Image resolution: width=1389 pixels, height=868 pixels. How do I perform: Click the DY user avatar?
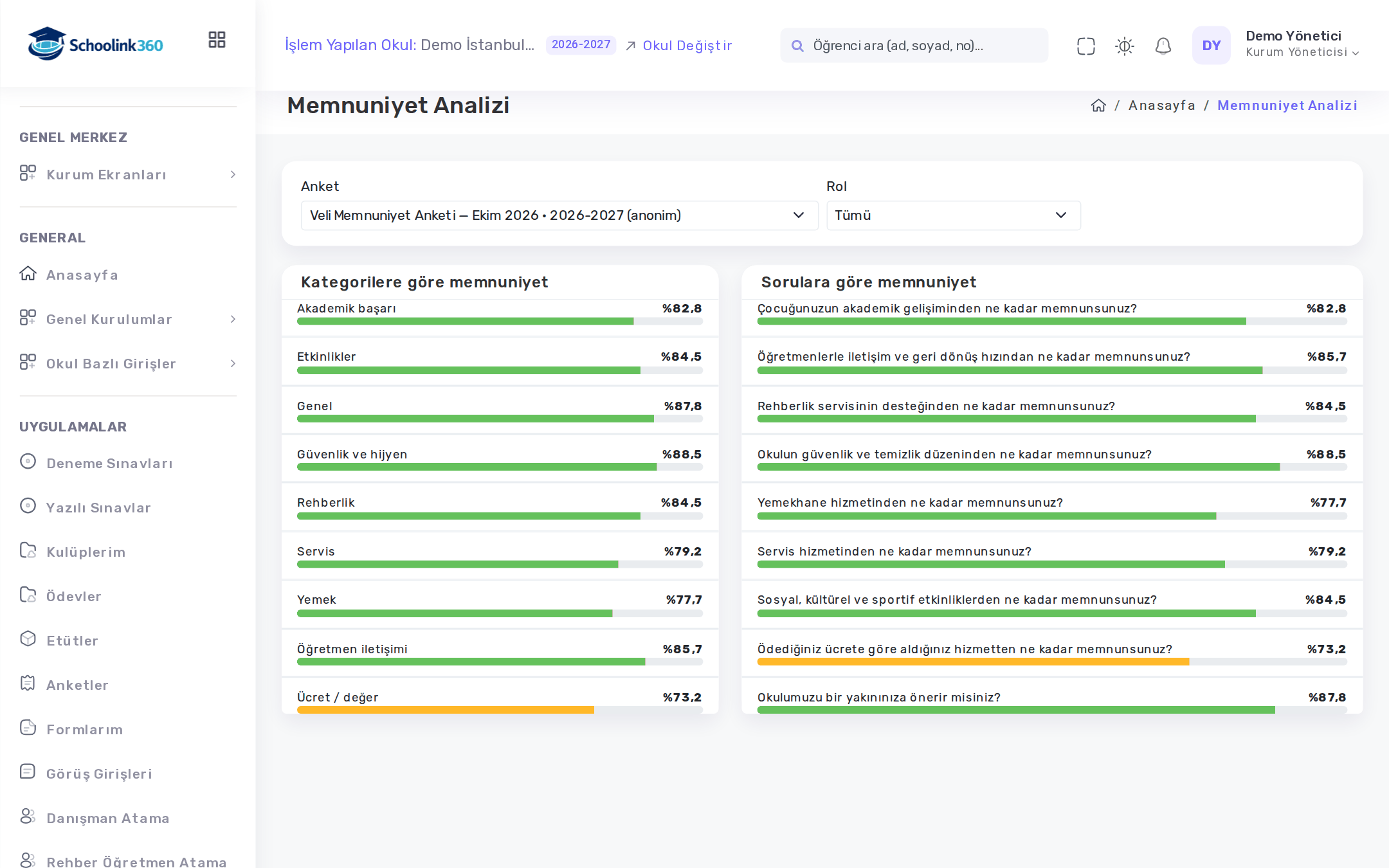[x=1211, y=45]
